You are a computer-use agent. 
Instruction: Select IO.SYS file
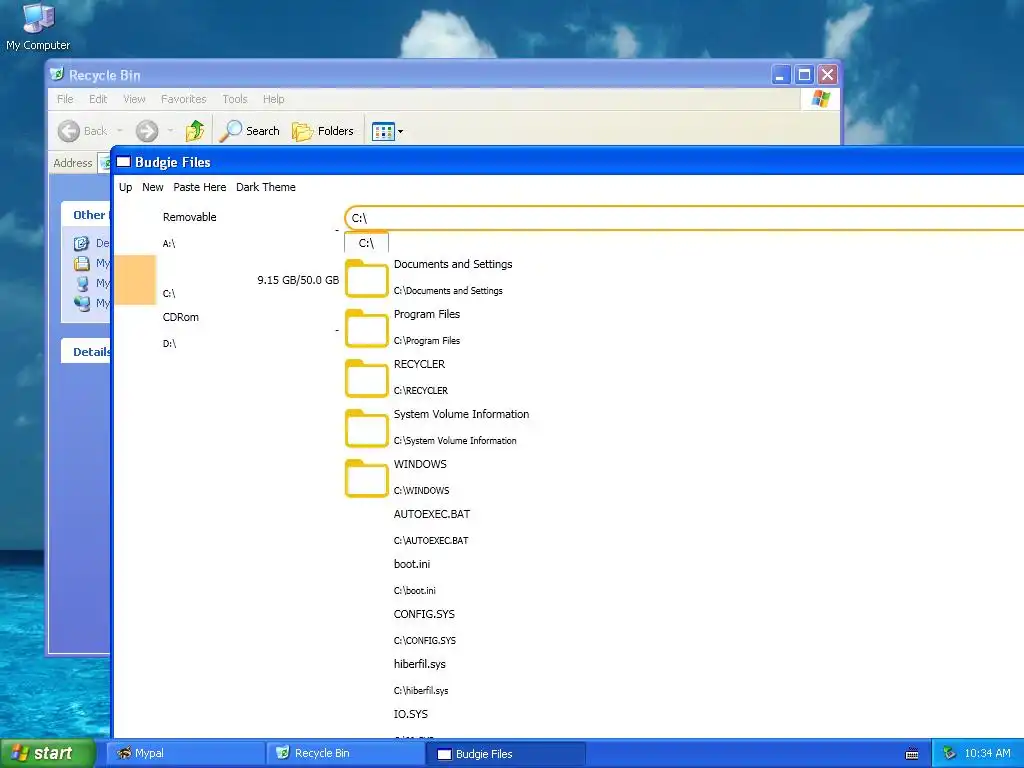point(411,714)
